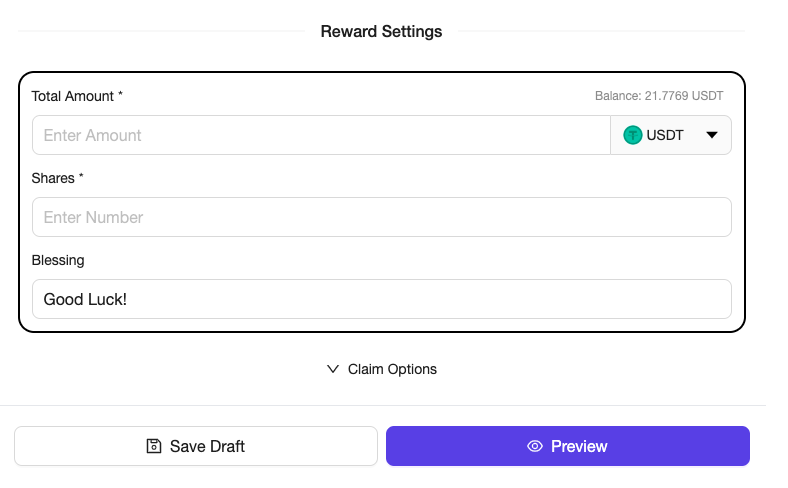The width and height of the screenshot is (788, 488).
Task: Click the Balance: 21.7769 USDT text
Action: point(658,96)
